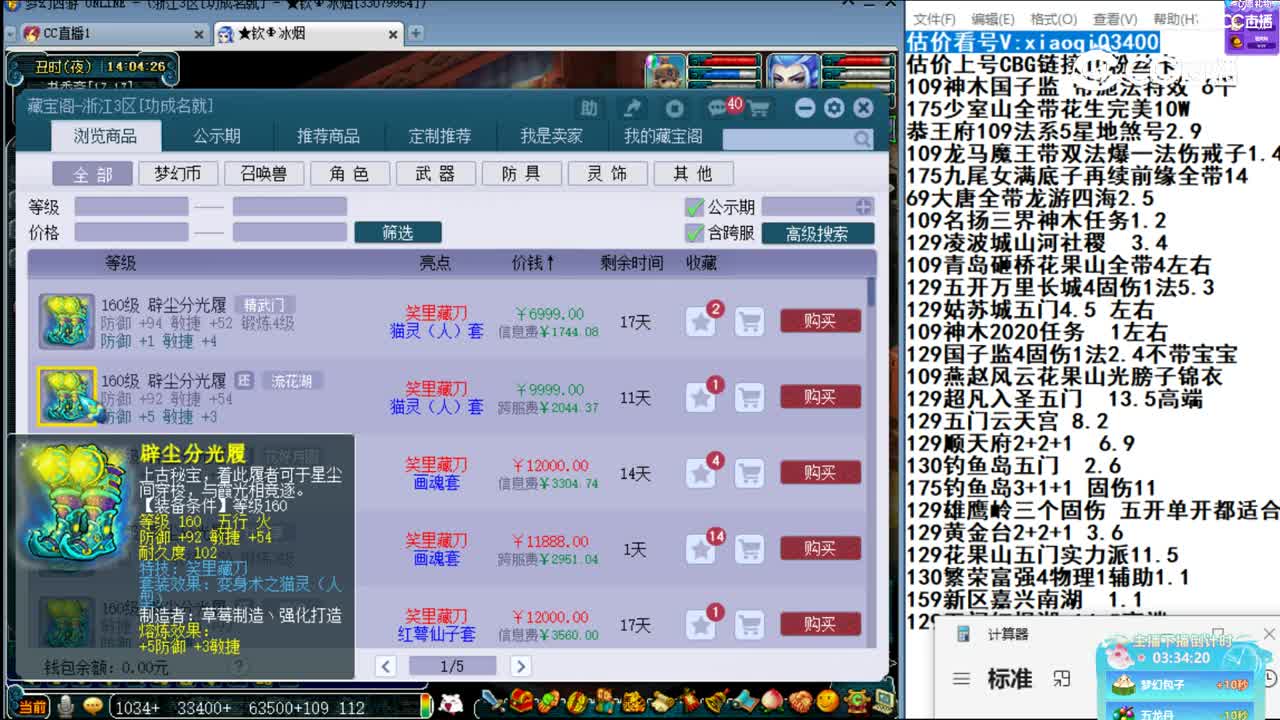Favorite the ¥9999.00 item star icon
Image resolution: width=1280 pixels, height=720 pixels.
point(701,397)
